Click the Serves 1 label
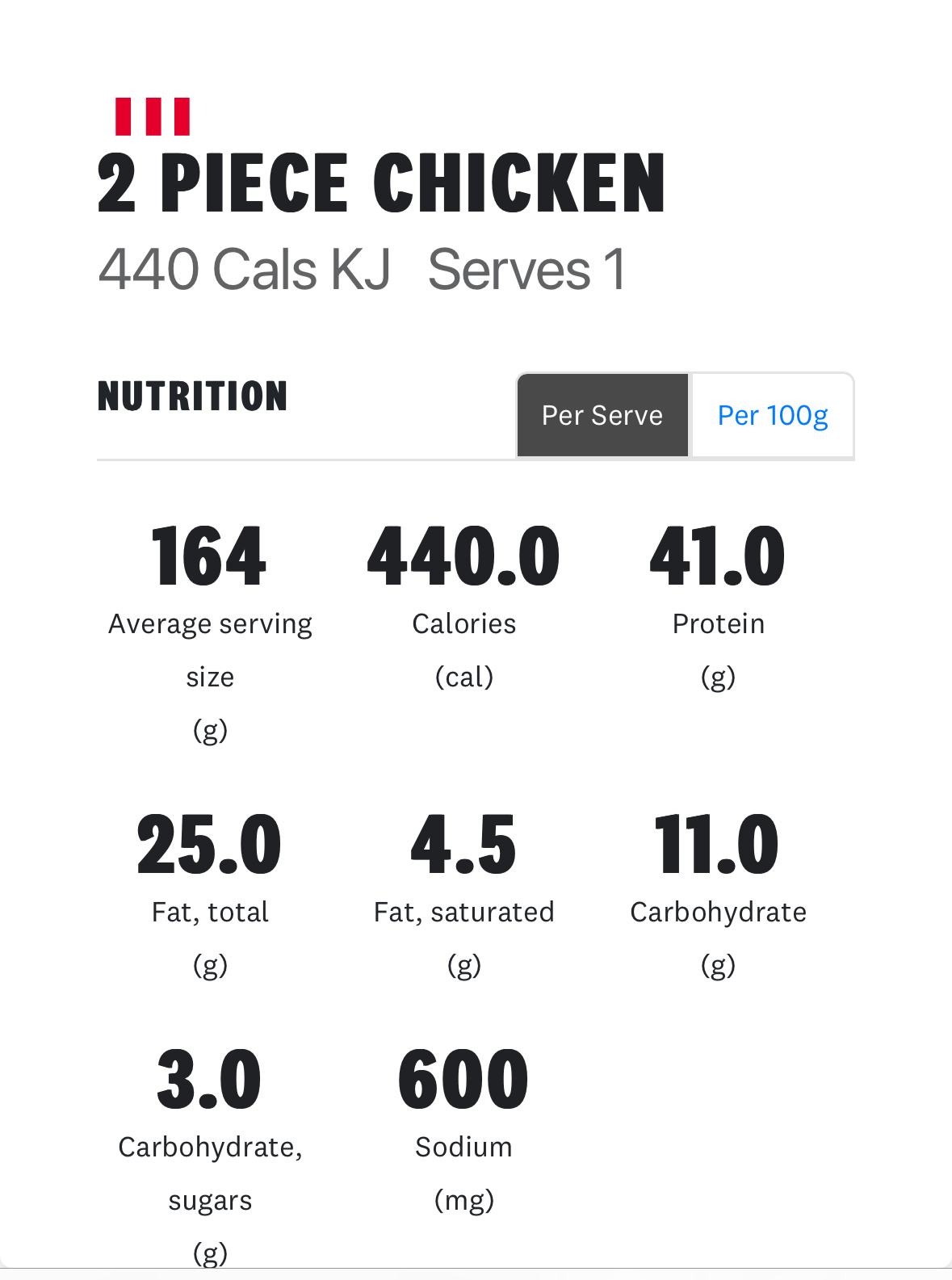 tap(526, 269)
